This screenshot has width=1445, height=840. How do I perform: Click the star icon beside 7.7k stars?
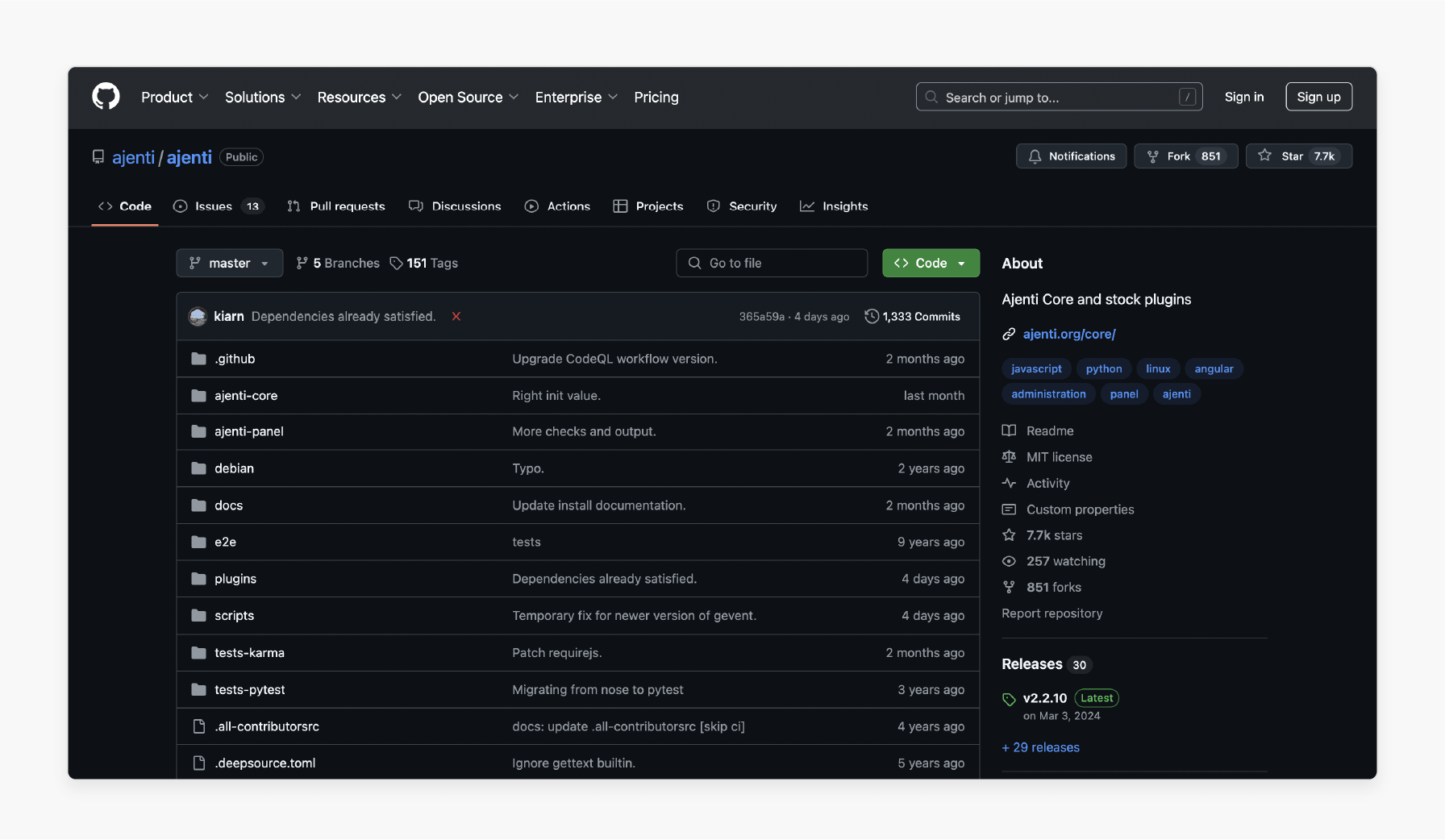click(x=1009, y=535)
